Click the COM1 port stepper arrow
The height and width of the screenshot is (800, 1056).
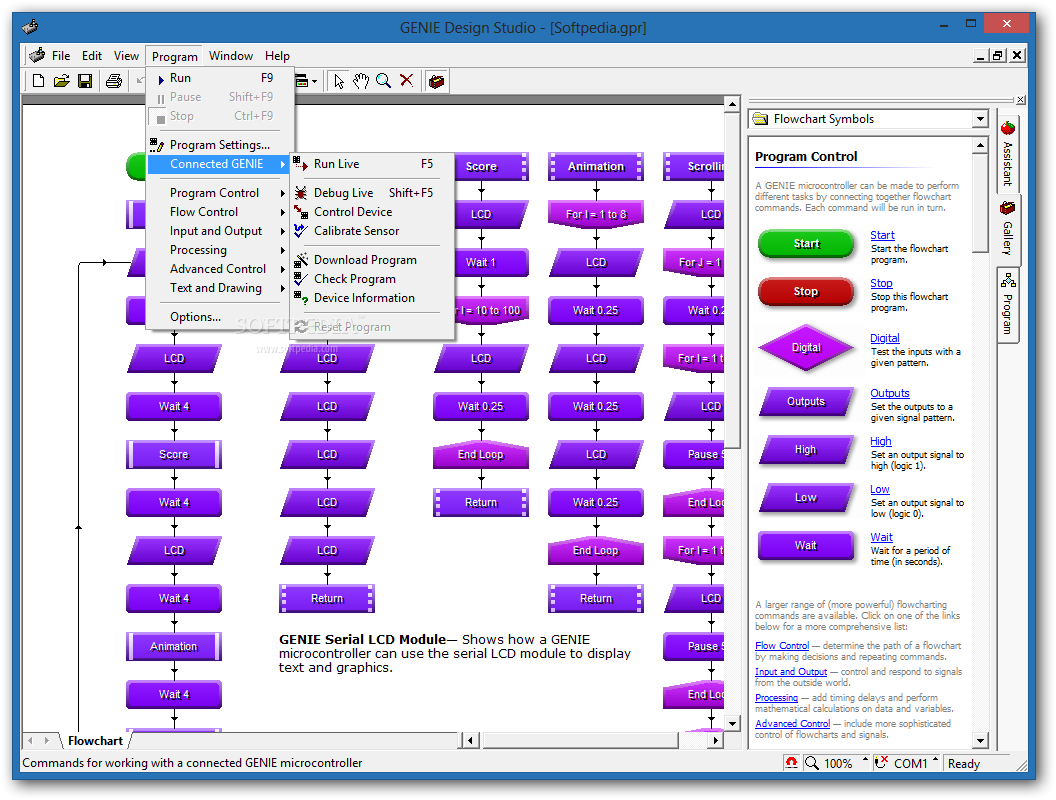point(935,760)
